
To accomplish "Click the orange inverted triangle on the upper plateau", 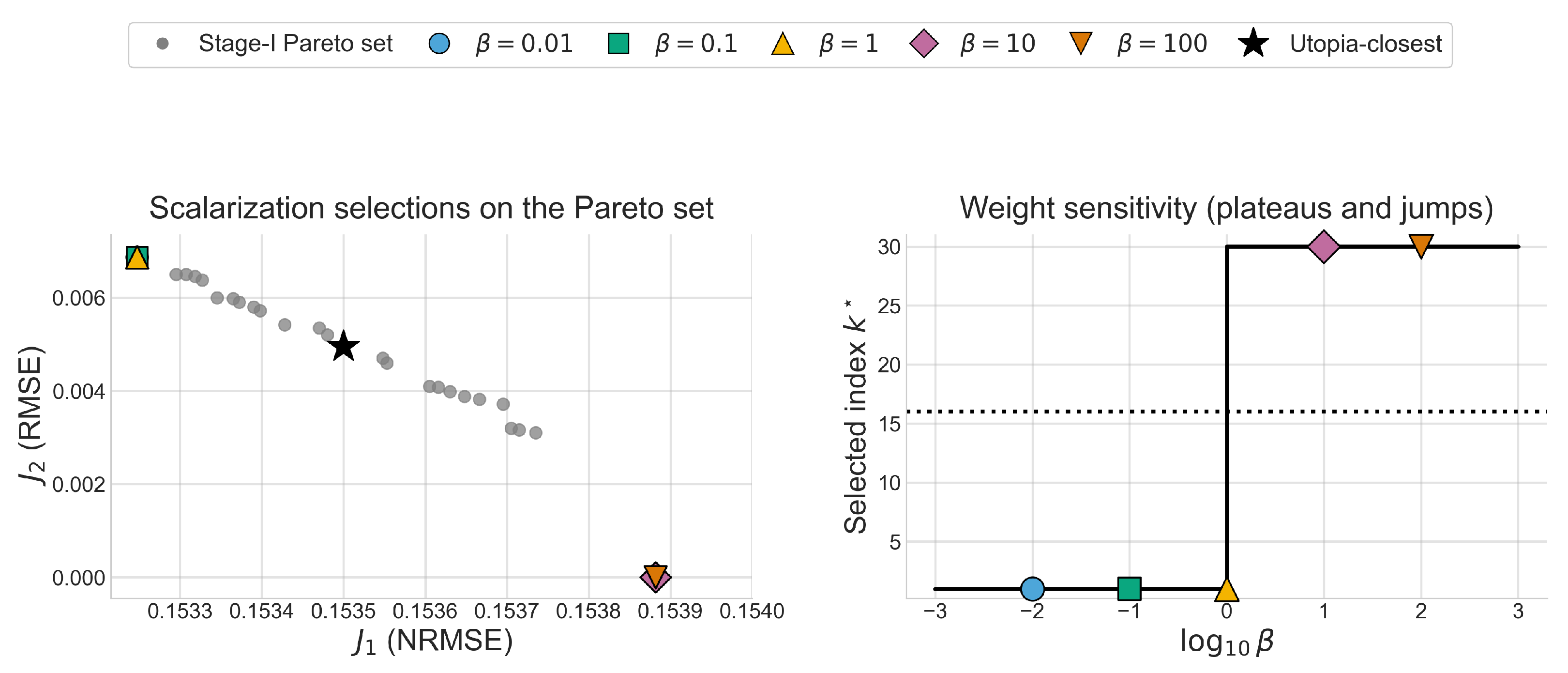I will click(x=1421, y=245).
